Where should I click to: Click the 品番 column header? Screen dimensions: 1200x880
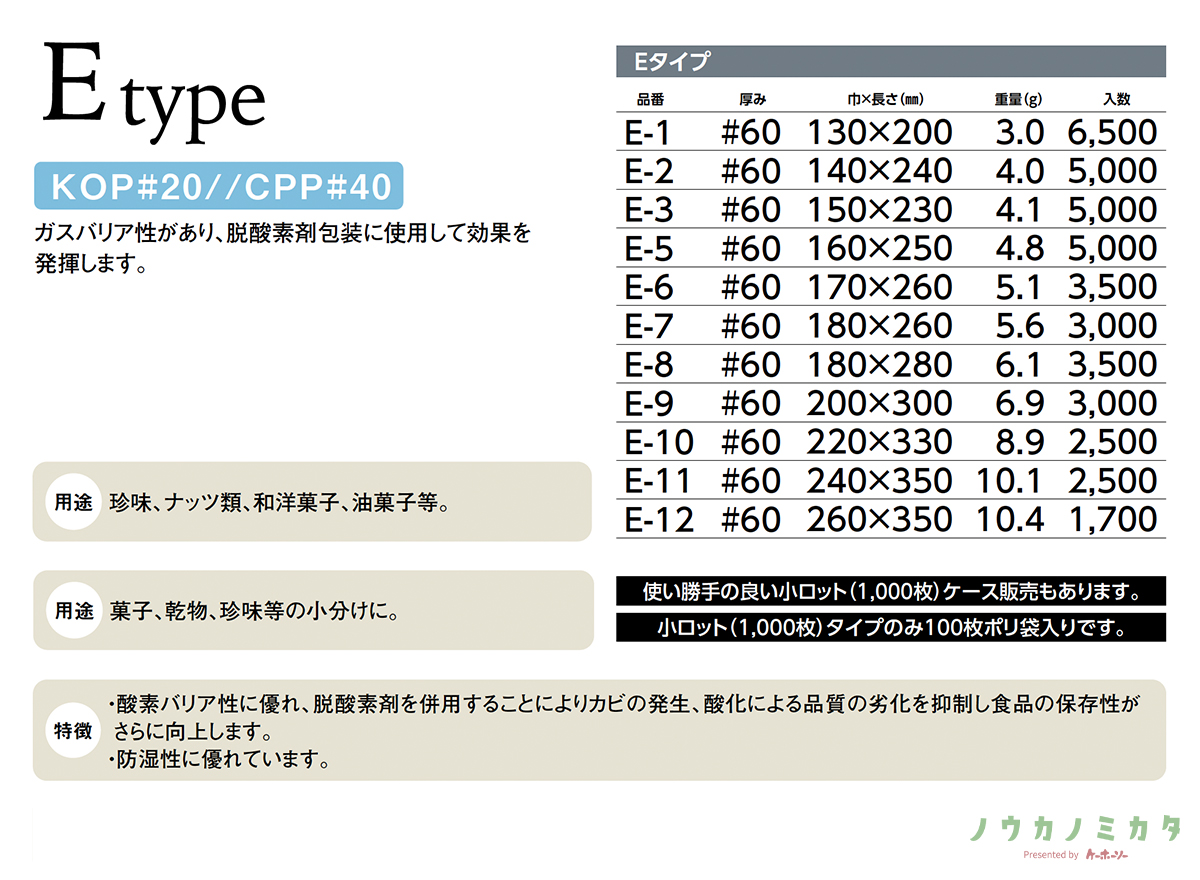point(649,99)
